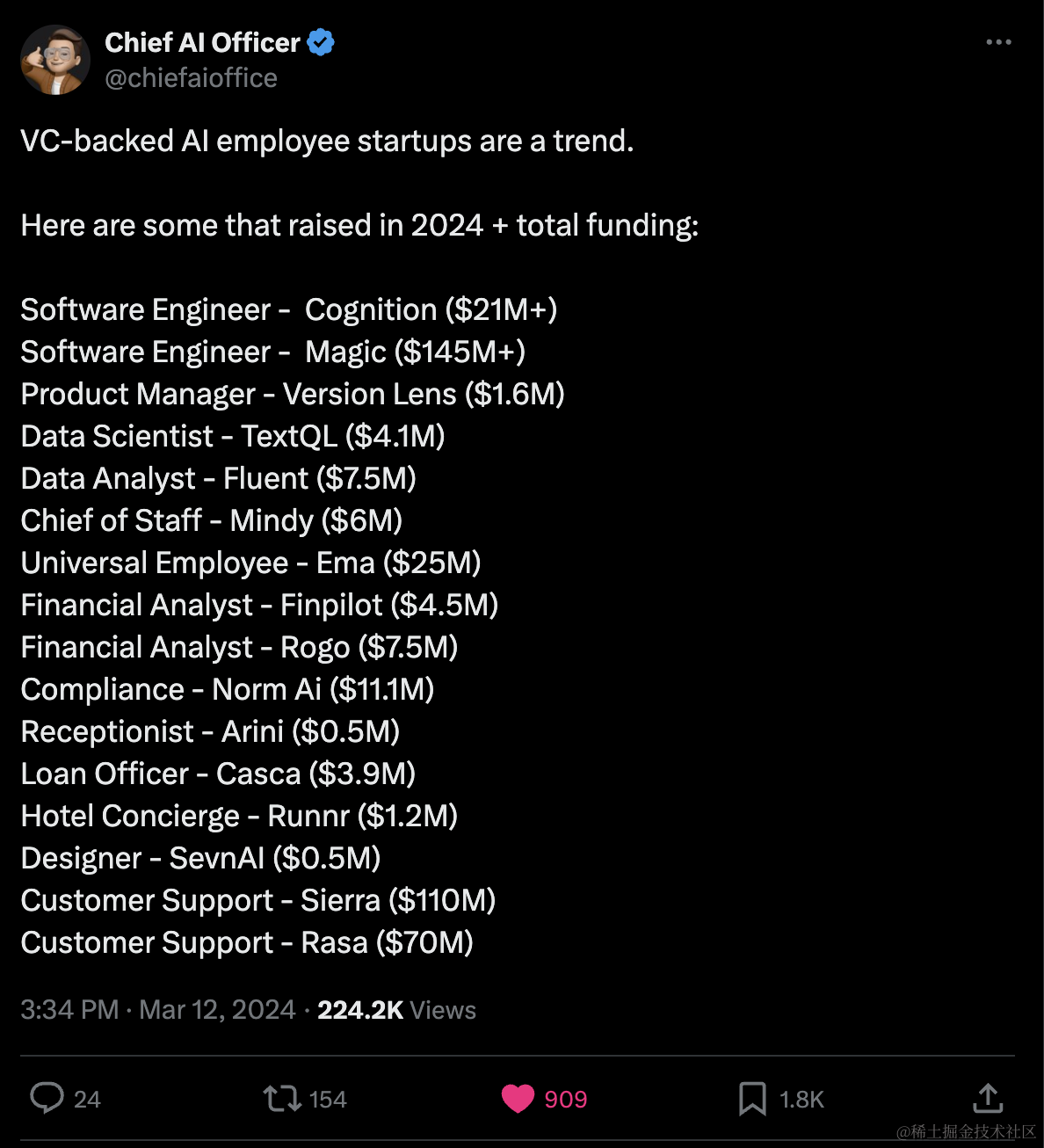Viewport: 1044px width, 1148px height.
Task: Open the @chiefaioffice handle link
Action: [x=191, y=78]
